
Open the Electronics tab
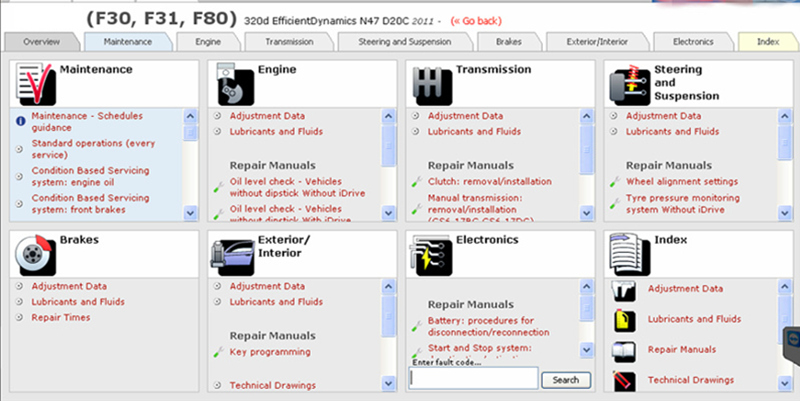pos(693,42)
